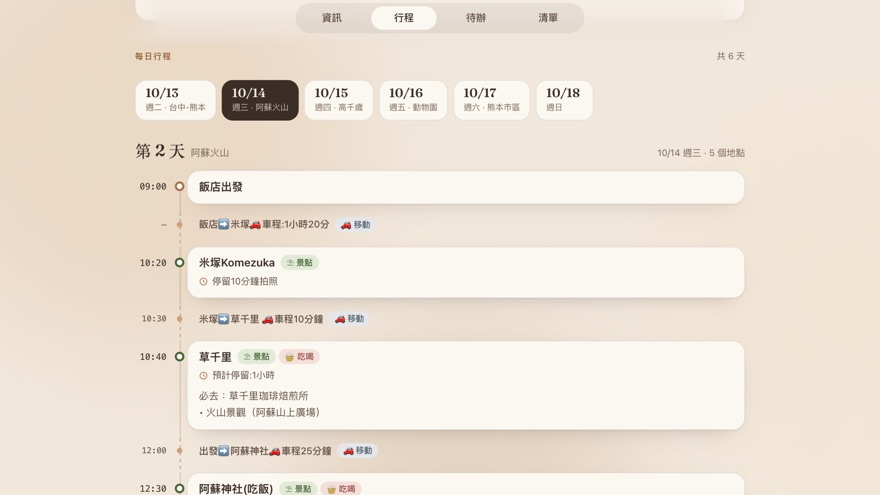880x495 pixels.
Task: Select the 10/13 台中-熊本 day
Action: (x=176, y=100)
